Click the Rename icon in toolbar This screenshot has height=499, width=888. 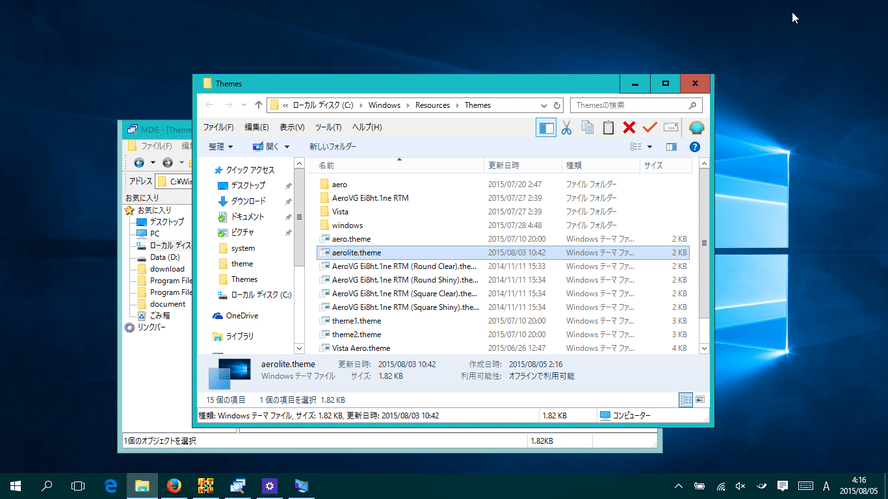click(x=671, y=128)
